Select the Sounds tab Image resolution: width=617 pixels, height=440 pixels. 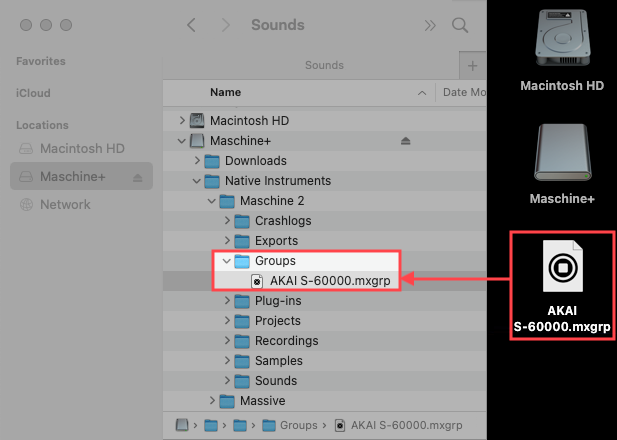(x=323, y=65)
